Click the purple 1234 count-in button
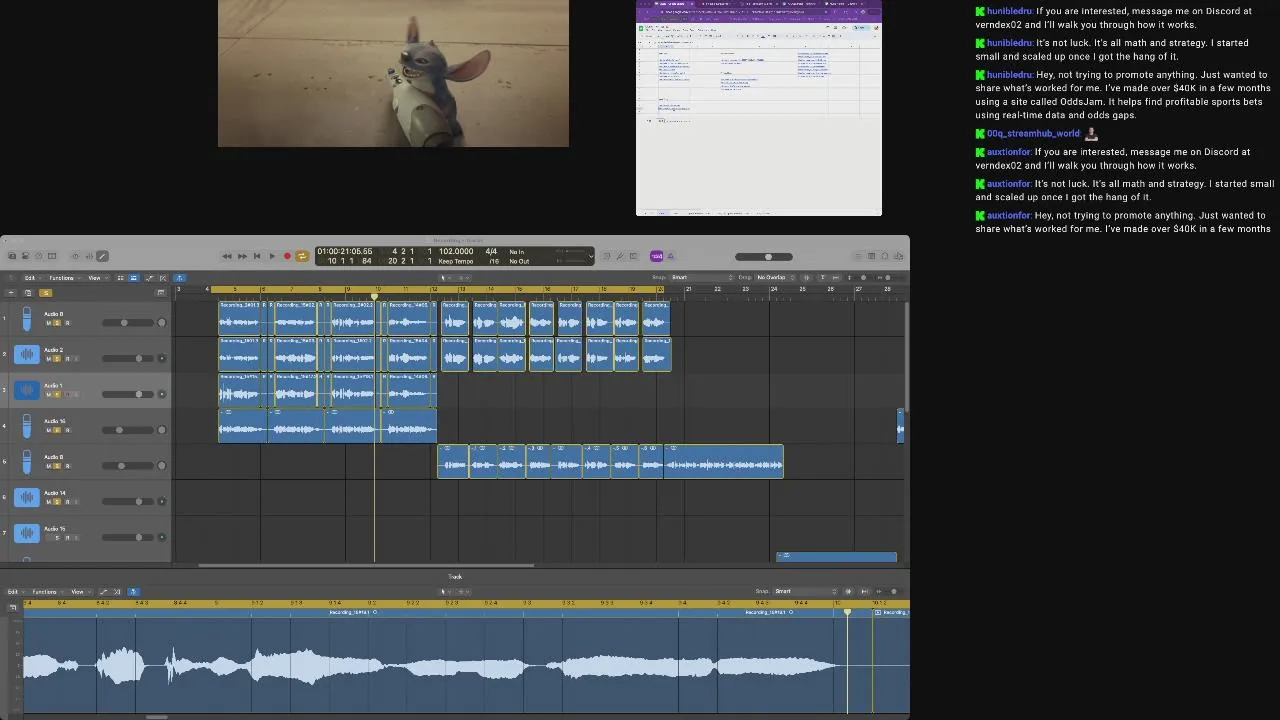 pyautogui.click(x=657, y=256)
